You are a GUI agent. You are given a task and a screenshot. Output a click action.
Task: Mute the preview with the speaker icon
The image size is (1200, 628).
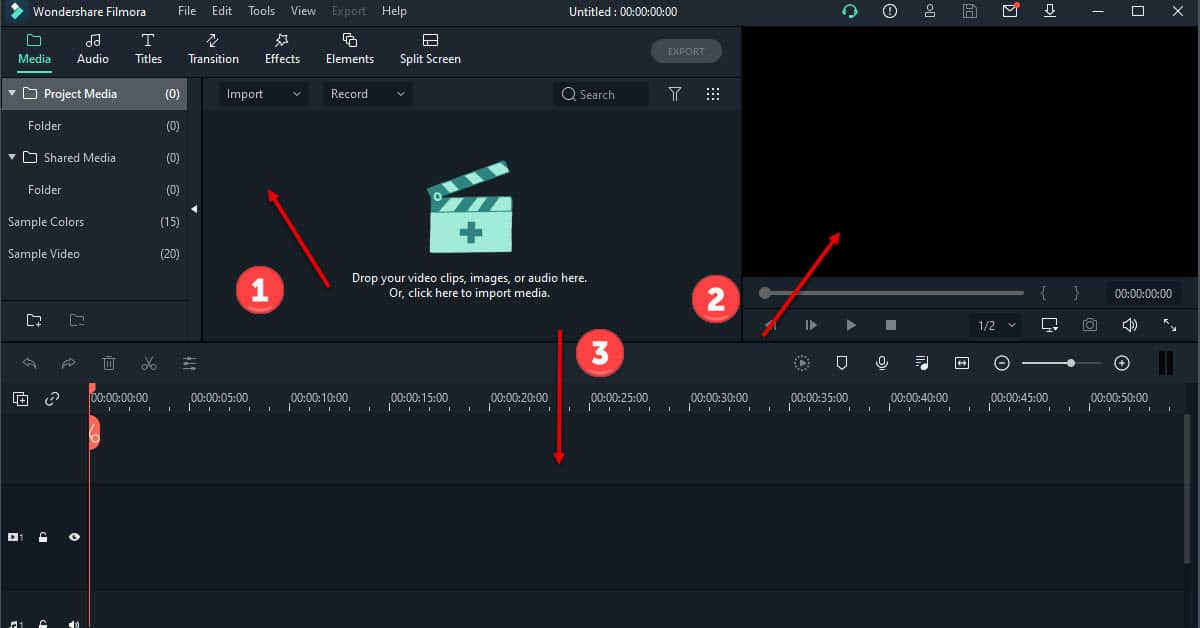(x=1130, y=324)
